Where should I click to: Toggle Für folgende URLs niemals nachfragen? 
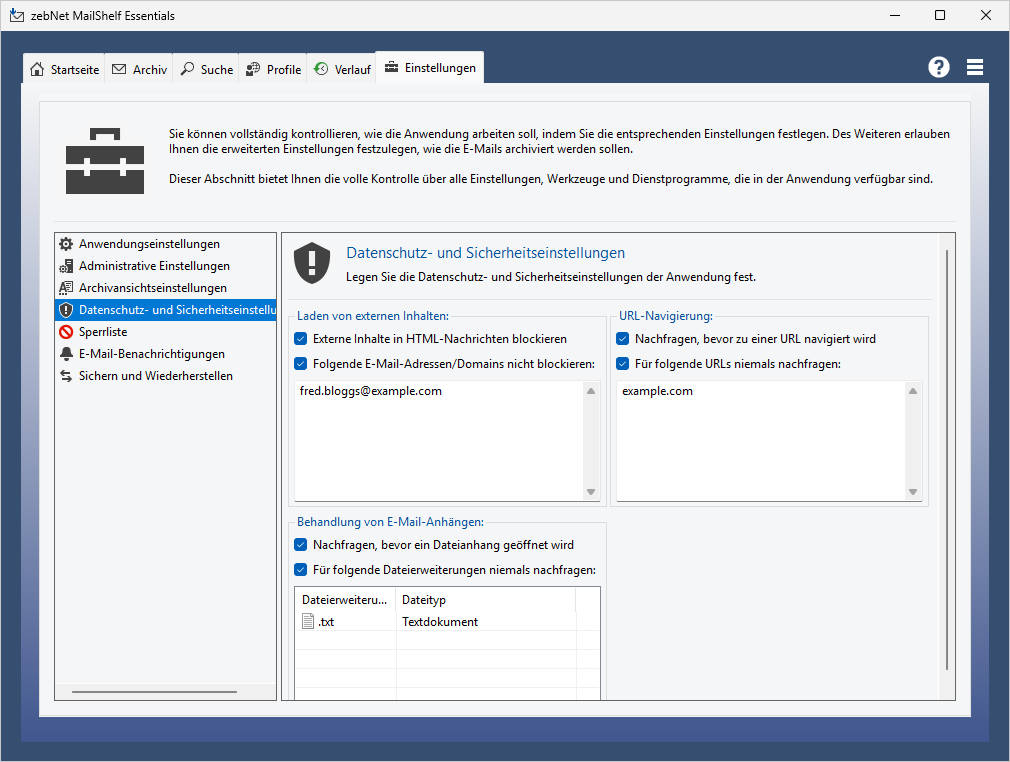pyautogui.click(x=623, y=364)
